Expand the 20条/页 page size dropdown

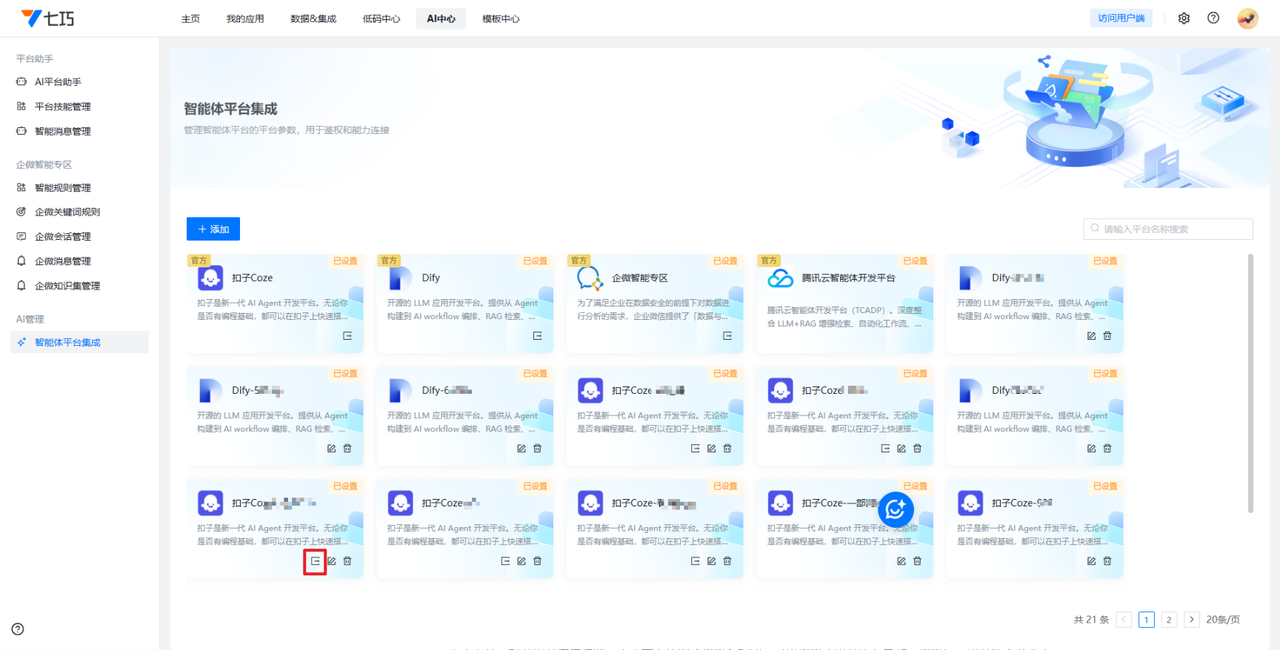1223,620
